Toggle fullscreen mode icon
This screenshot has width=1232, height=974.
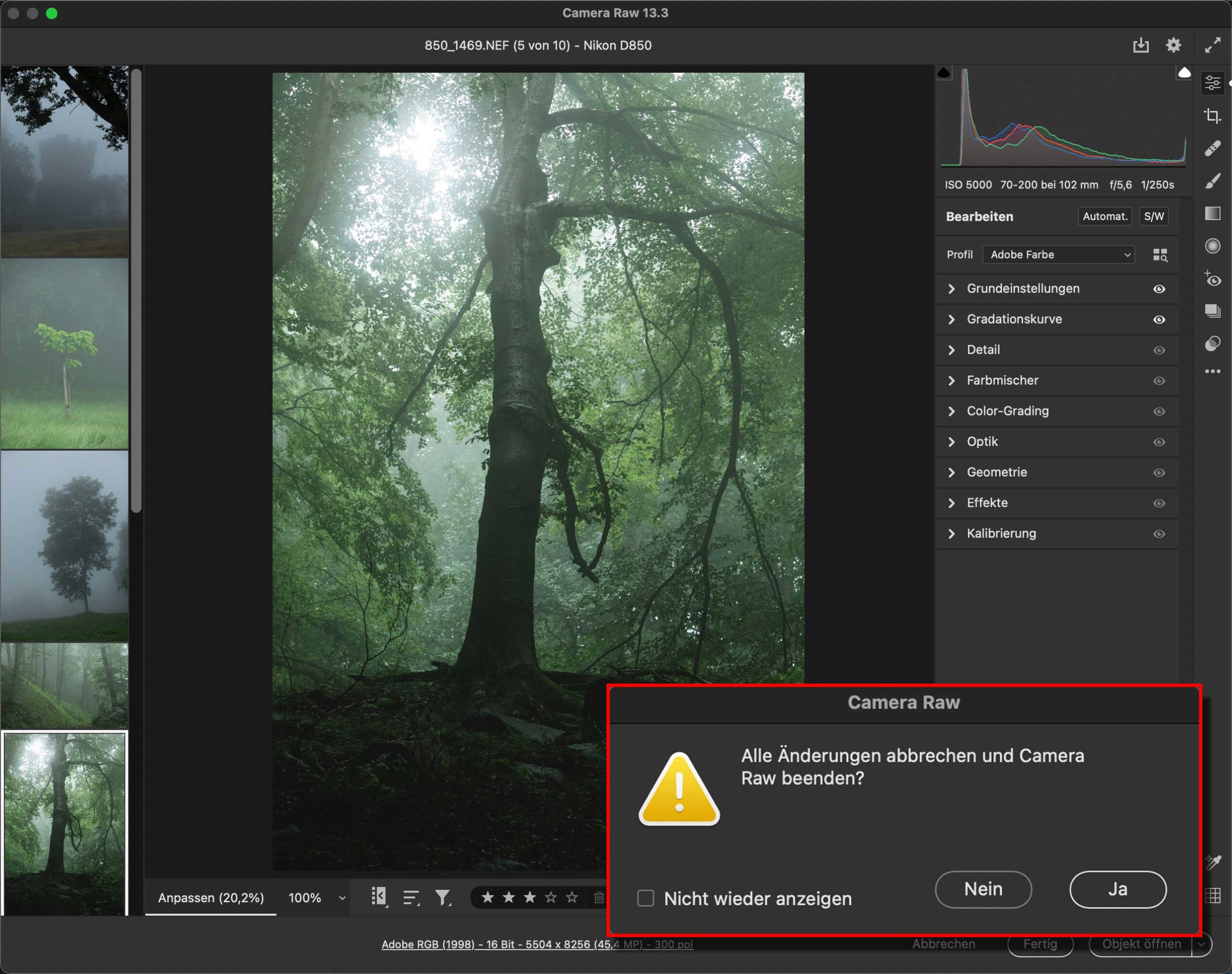pyautogui.click(x=1212, y=45)
